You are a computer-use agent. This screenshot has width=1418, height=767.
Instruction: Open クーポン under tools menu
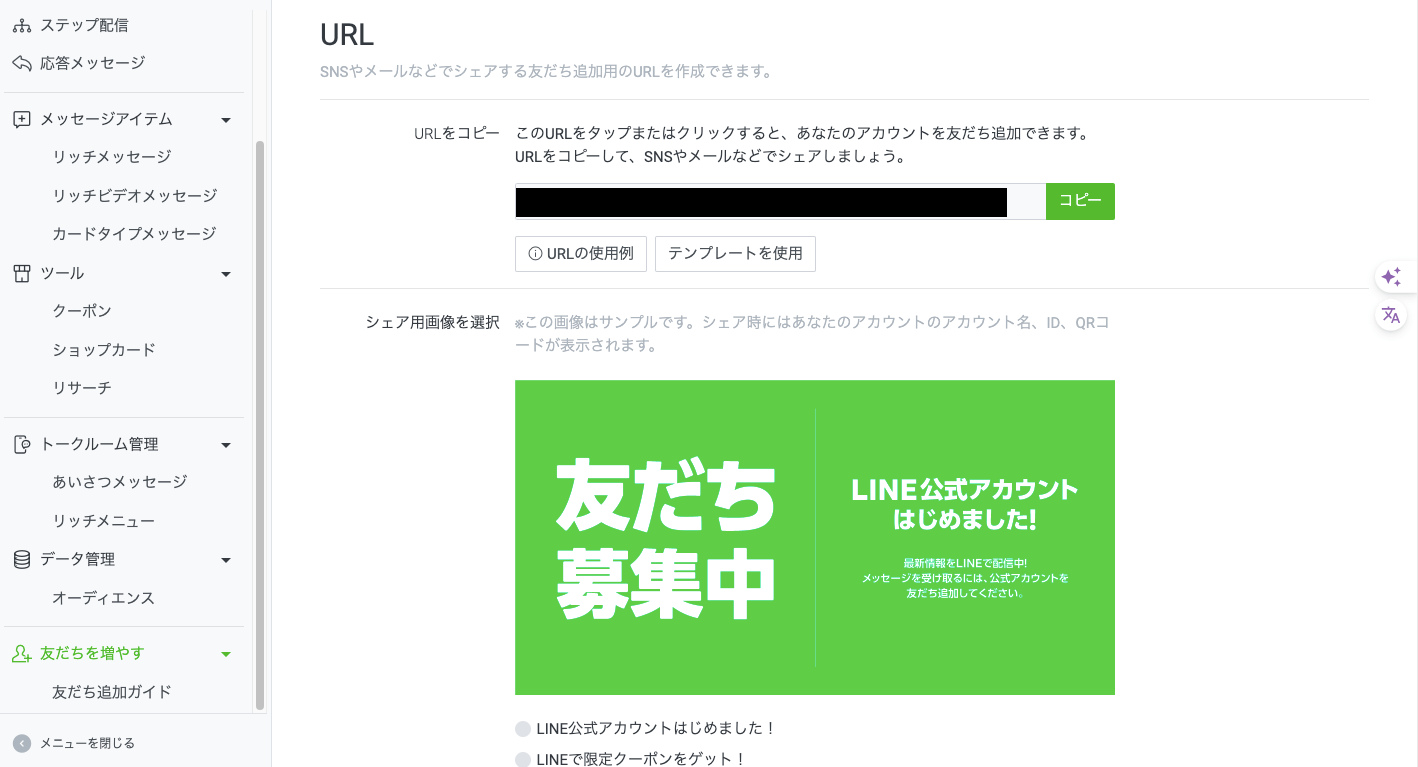82,311
